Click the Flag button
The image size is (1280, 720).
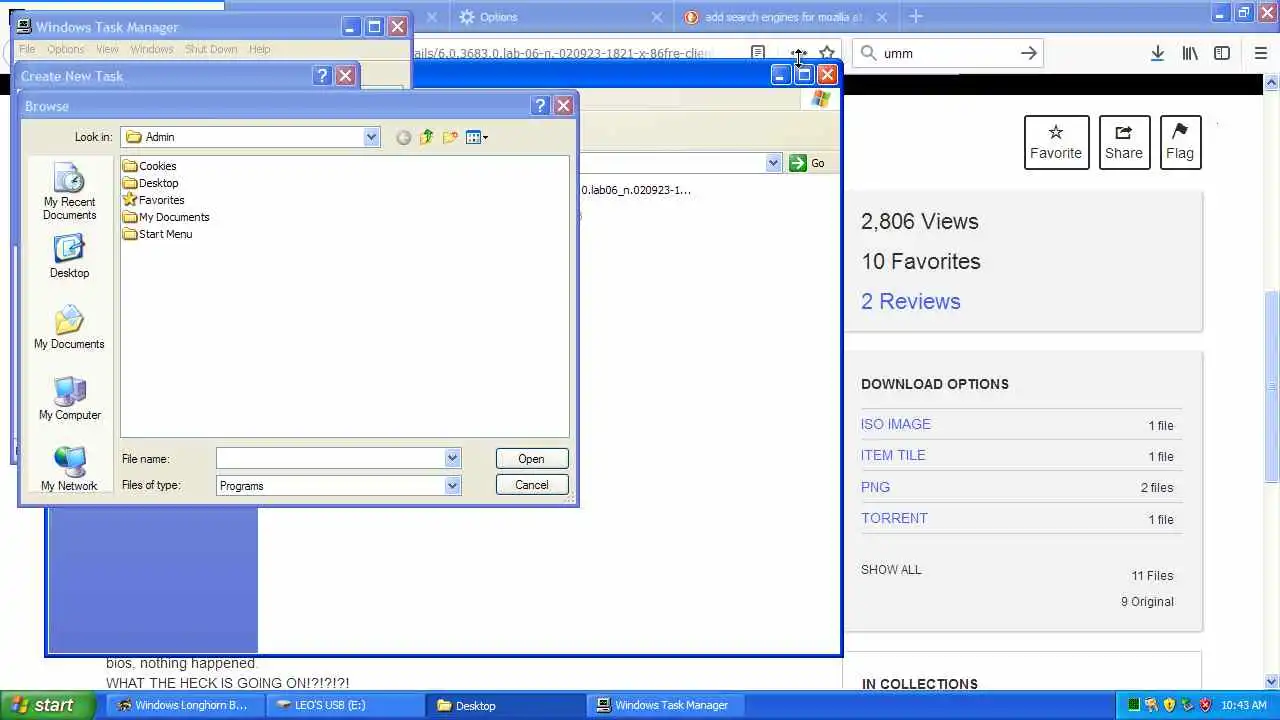click(1180, 142)
